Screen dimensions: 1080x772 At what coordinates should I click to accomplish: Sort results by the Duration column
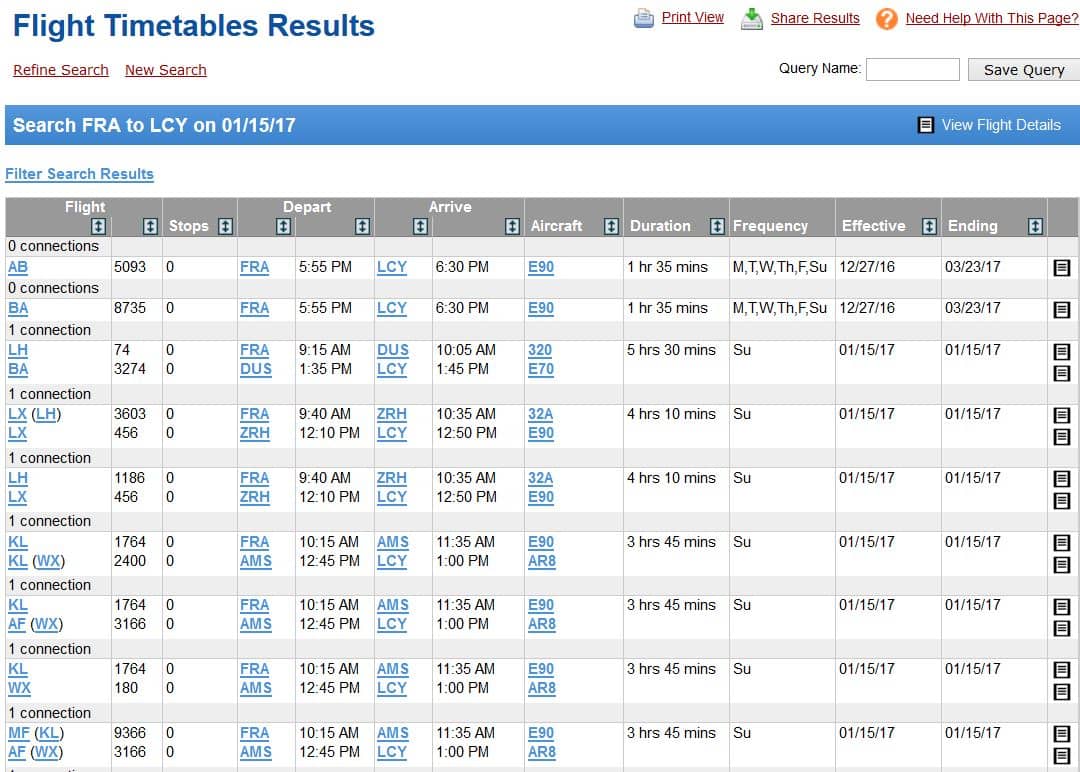click(716, 227)
